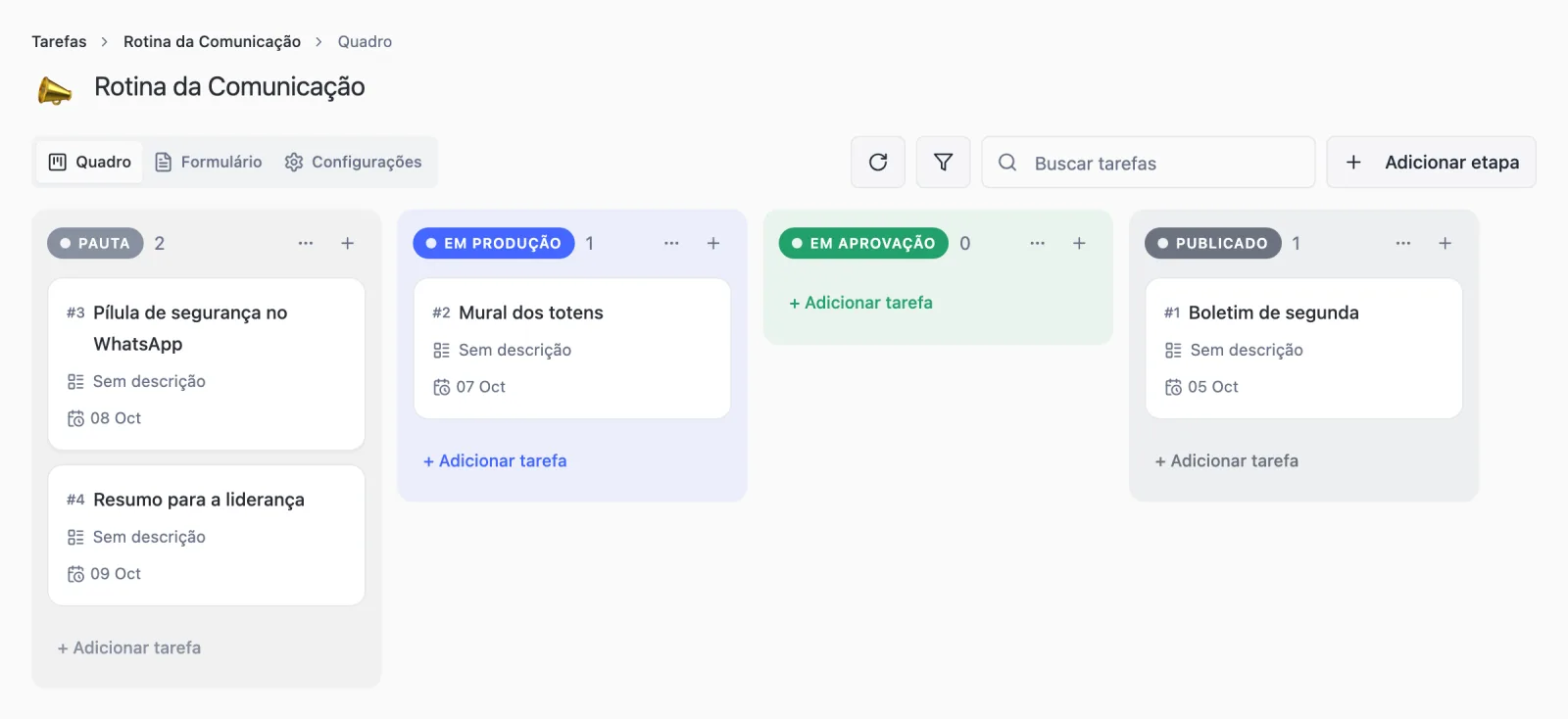The image size is (1568, 719).
Task: Click the 07 Oct due date
Action: tap(481, 387)
